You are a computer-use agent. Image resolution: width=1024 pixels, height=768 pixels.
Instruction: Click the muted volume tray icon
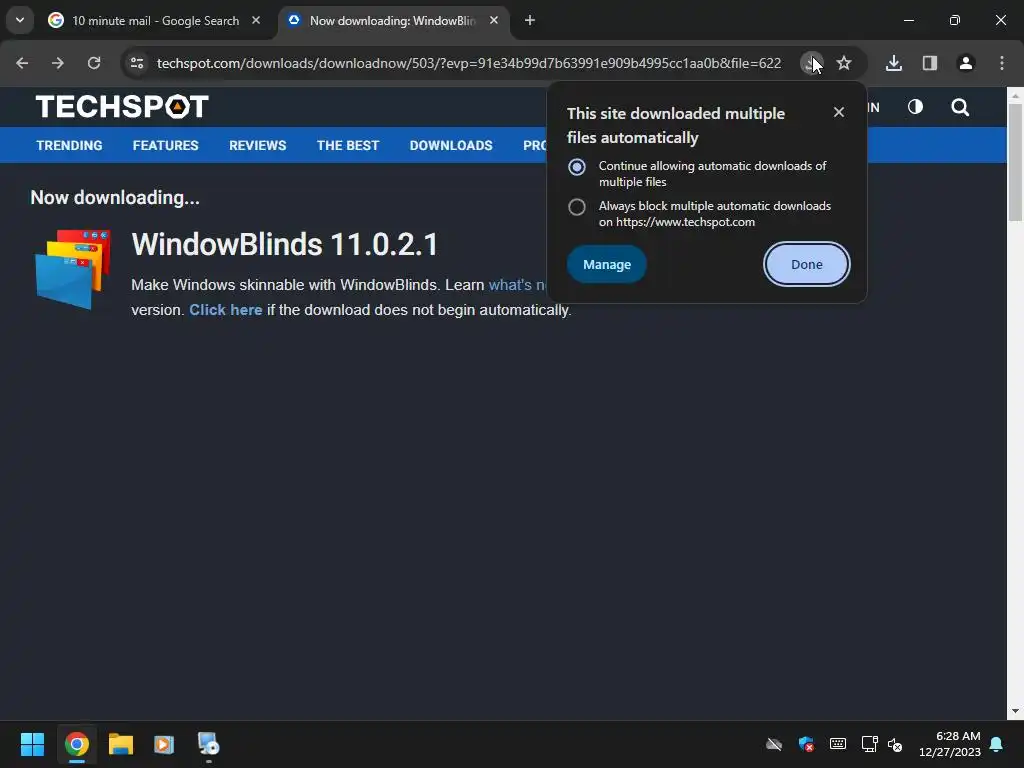(x=895, y=744)
